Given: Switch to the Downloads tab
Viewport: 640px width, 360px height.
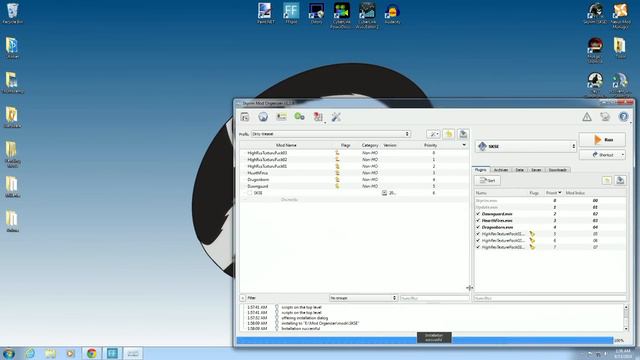Looking at the screenshot, I should pos(558,170).
